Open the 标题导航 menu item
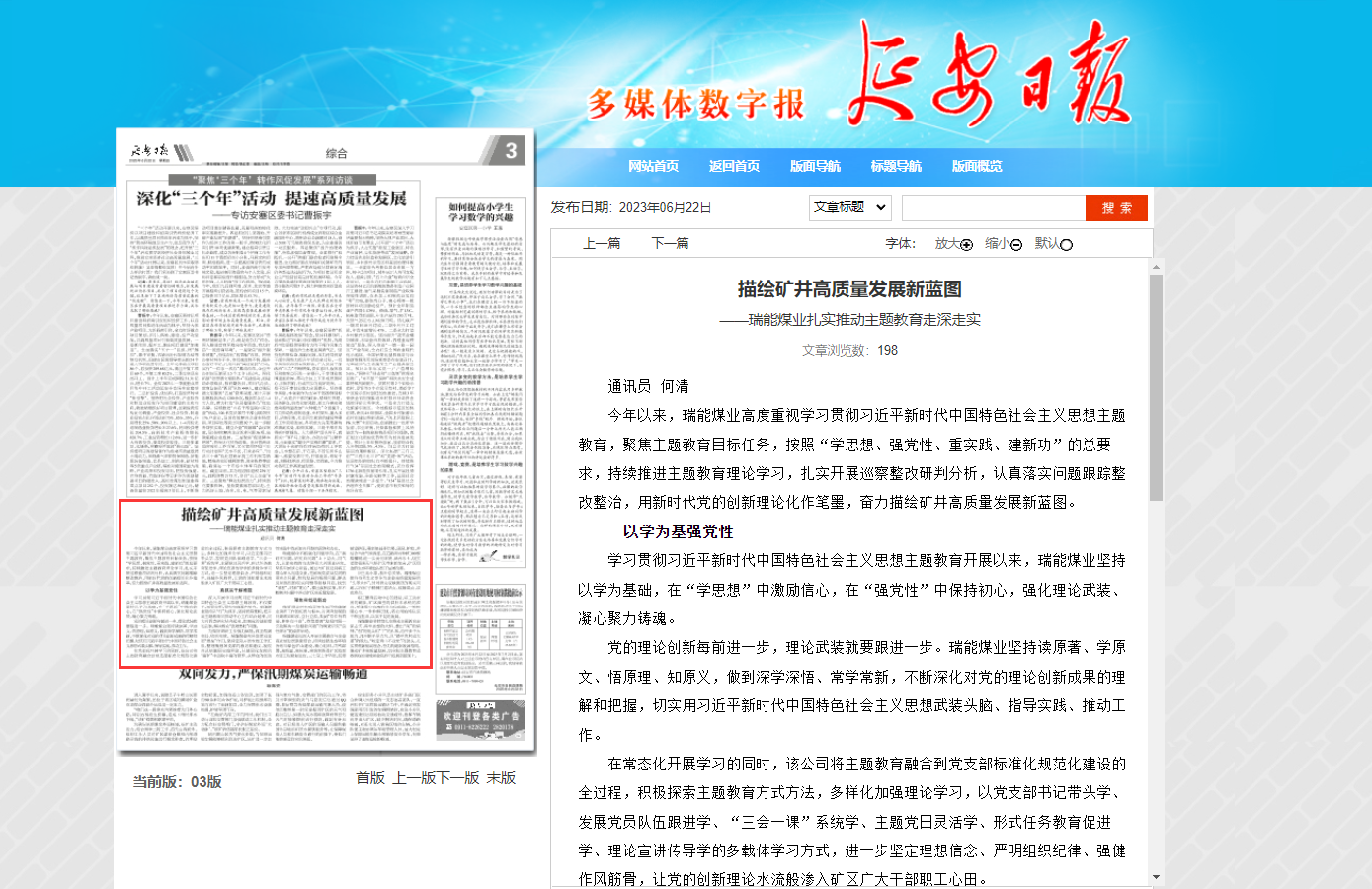Viewport: 1372px width, 889px height. [896, 166]
